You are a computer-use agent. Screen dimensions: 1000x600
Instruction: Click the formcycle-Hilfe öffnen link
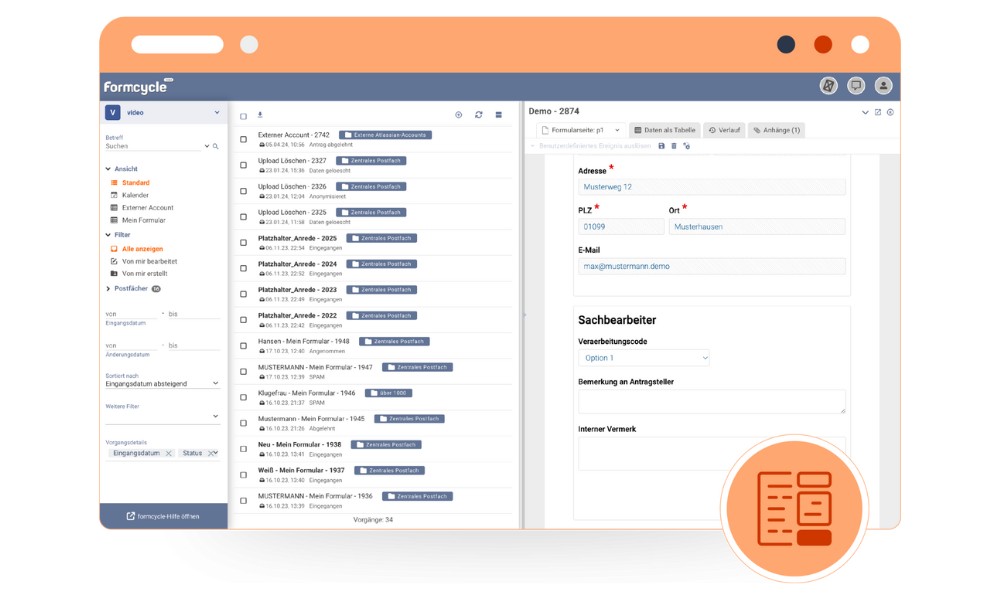pos(163,516)
